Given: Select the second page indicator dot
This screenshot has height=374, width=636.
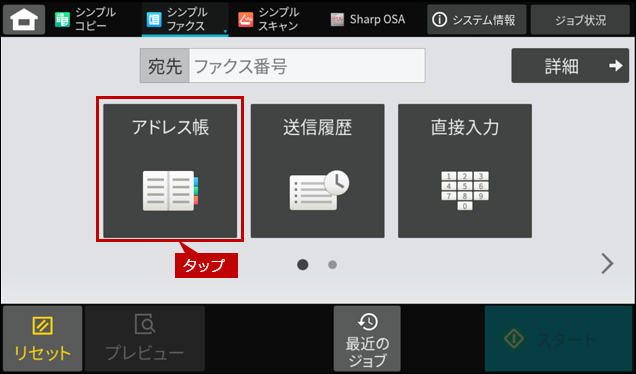Looking at the screenshot, I should coord(332,265).
